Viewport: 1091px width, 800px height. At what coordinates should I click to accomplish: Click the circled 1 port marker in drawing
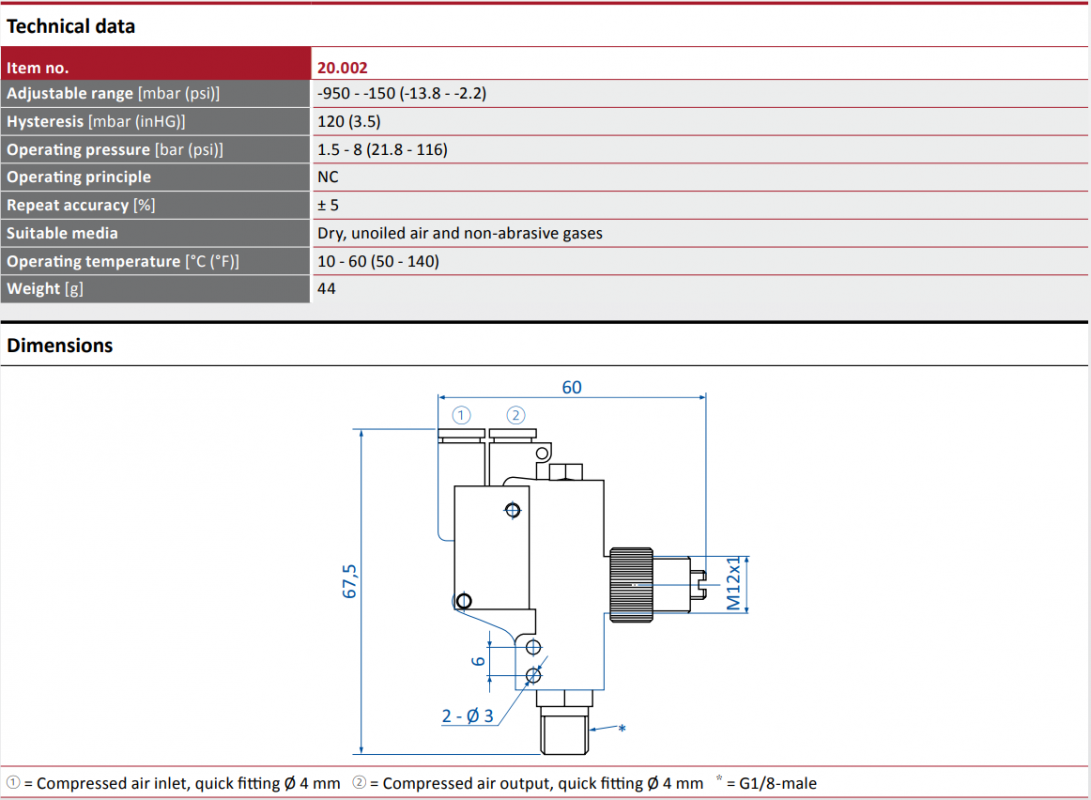461,415
